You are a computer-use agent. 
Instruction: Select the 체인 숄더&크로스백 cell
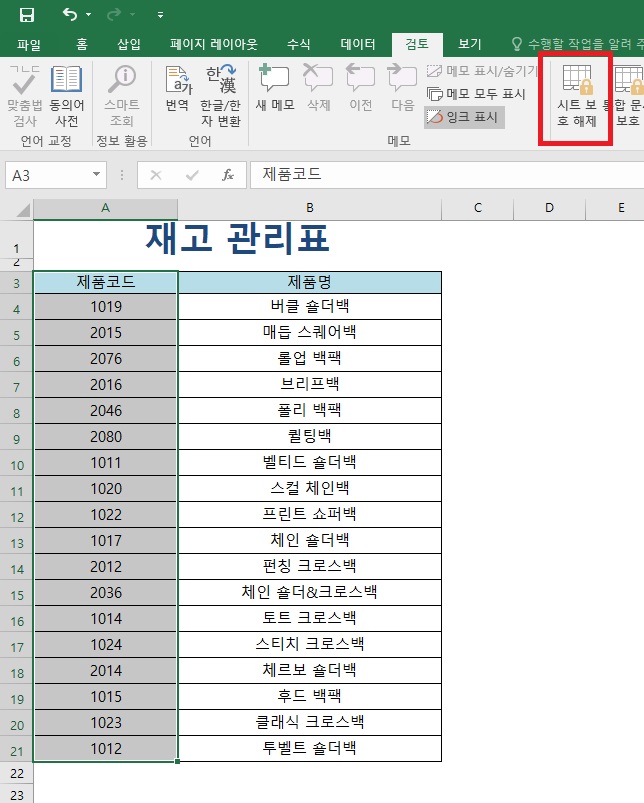pos(310,593)
